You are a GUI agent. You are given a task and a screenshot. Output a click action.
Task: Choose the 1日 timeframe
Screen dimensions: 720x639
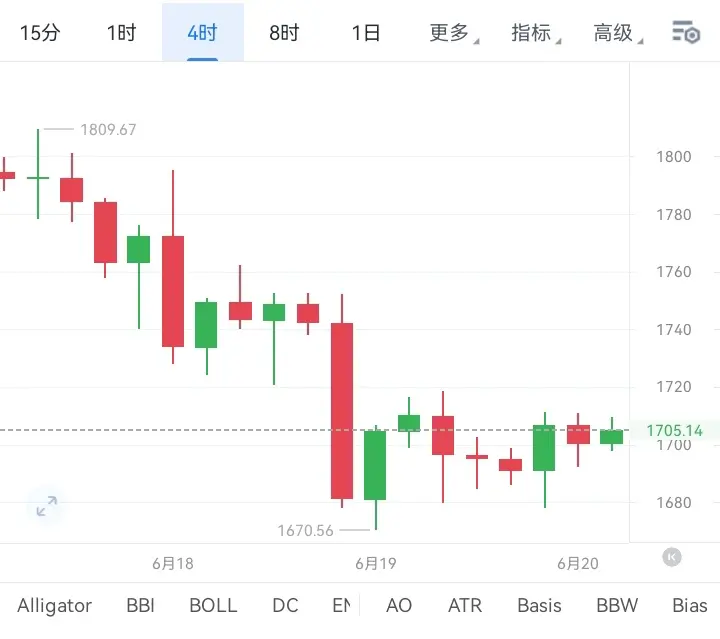tap(366, 33)
